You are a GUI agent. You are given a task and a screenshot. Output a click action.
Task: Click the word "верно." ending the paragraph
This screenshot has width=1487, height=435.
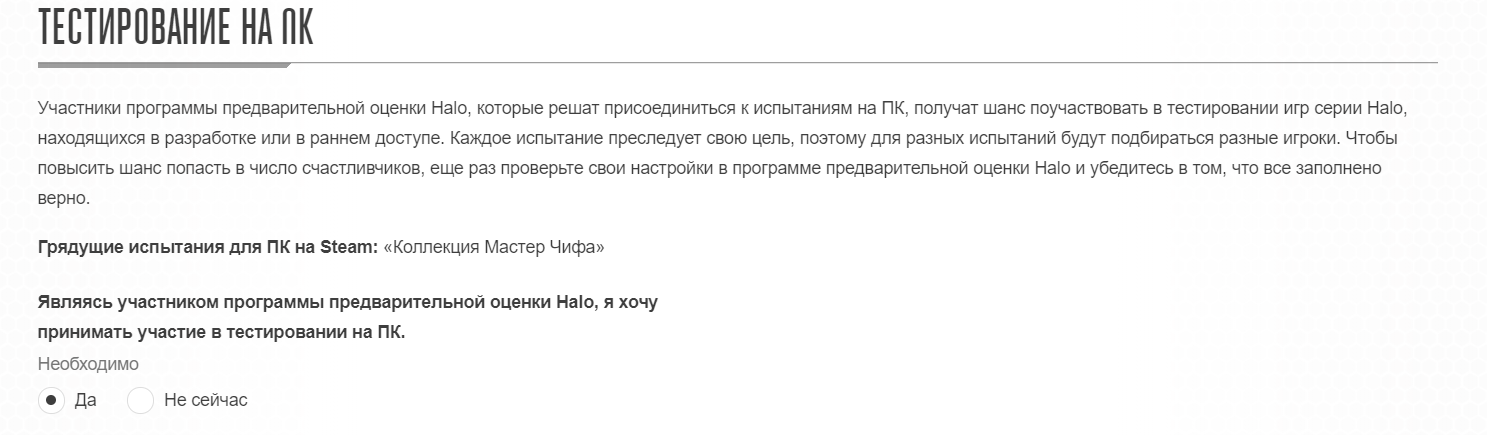[x=64, y=198]
